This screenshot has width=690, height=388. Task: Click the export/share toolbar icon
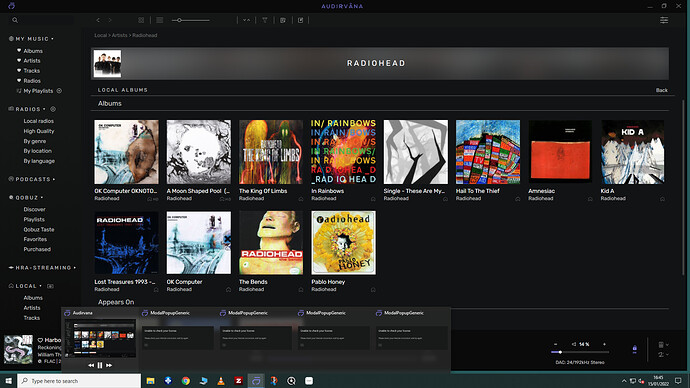(x=301, y=20)
